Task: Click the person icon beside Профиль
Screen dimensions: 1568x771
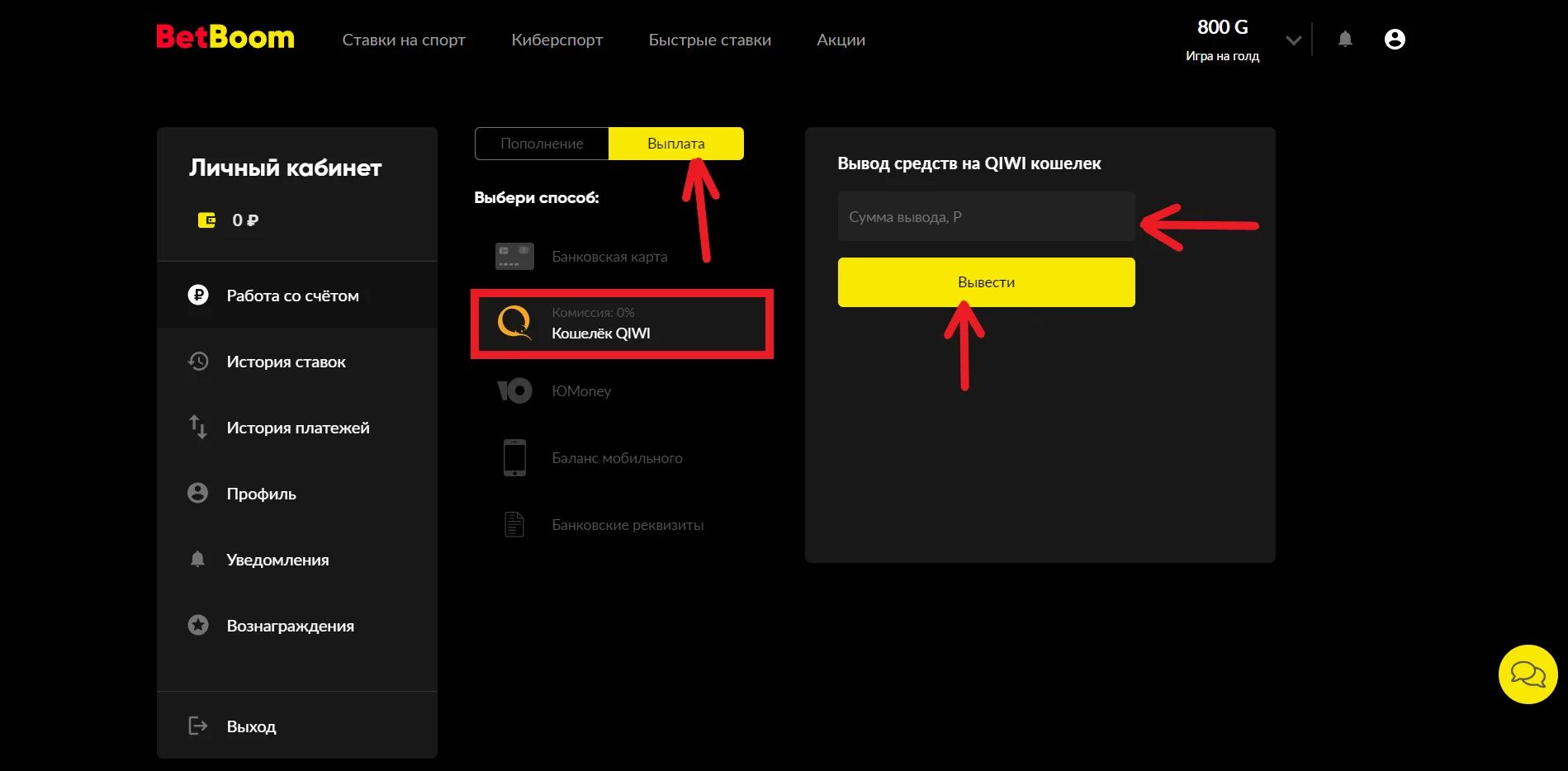Action: pyautogui.click(x=198, y=493)
